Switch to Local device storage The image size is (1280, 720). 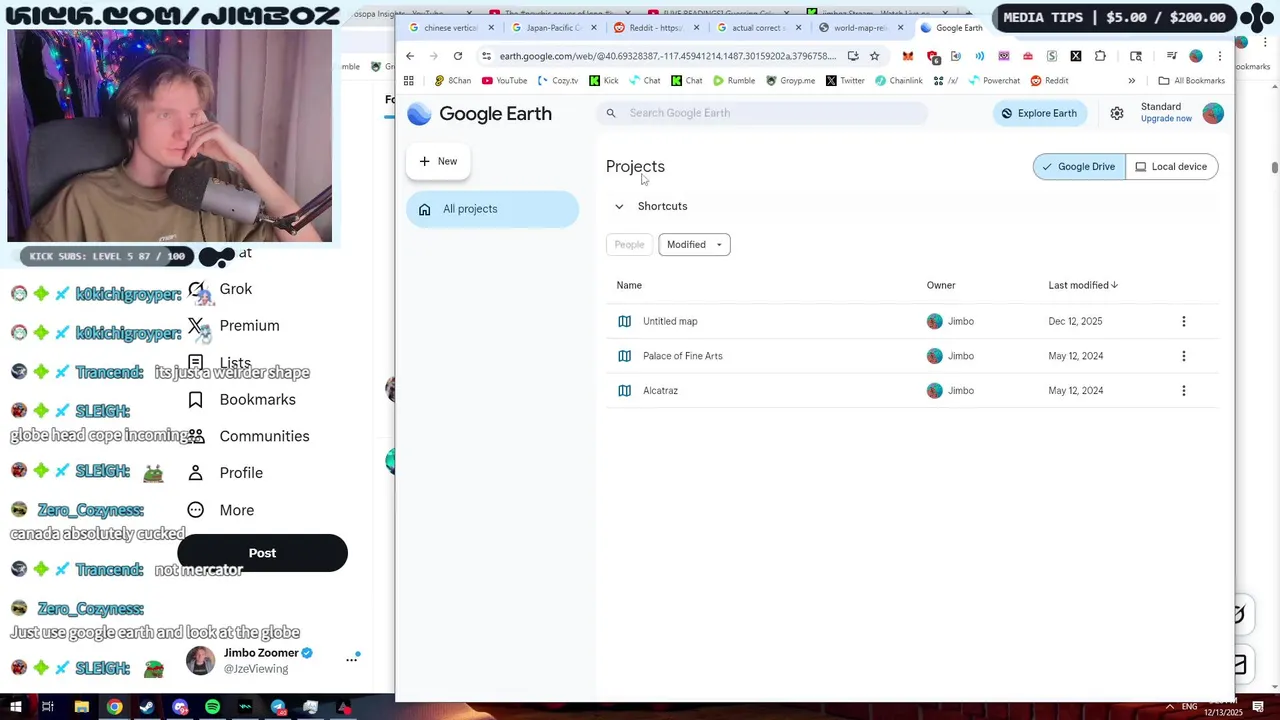click(x=1171, y=167)
